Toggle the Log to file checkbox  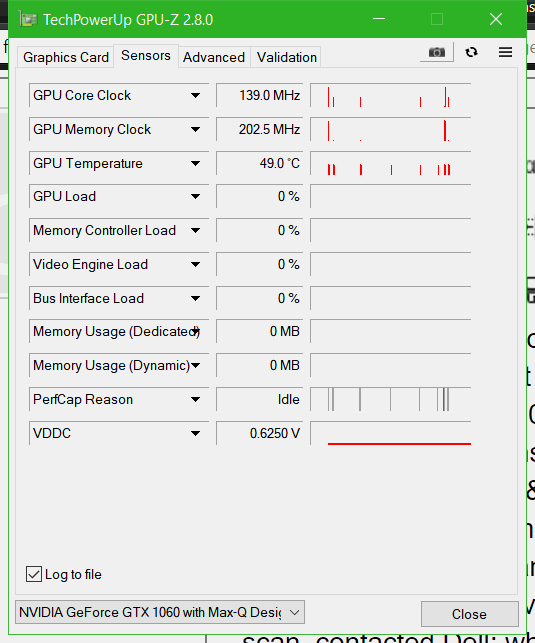pyautogui.click(x=34, y=574)
